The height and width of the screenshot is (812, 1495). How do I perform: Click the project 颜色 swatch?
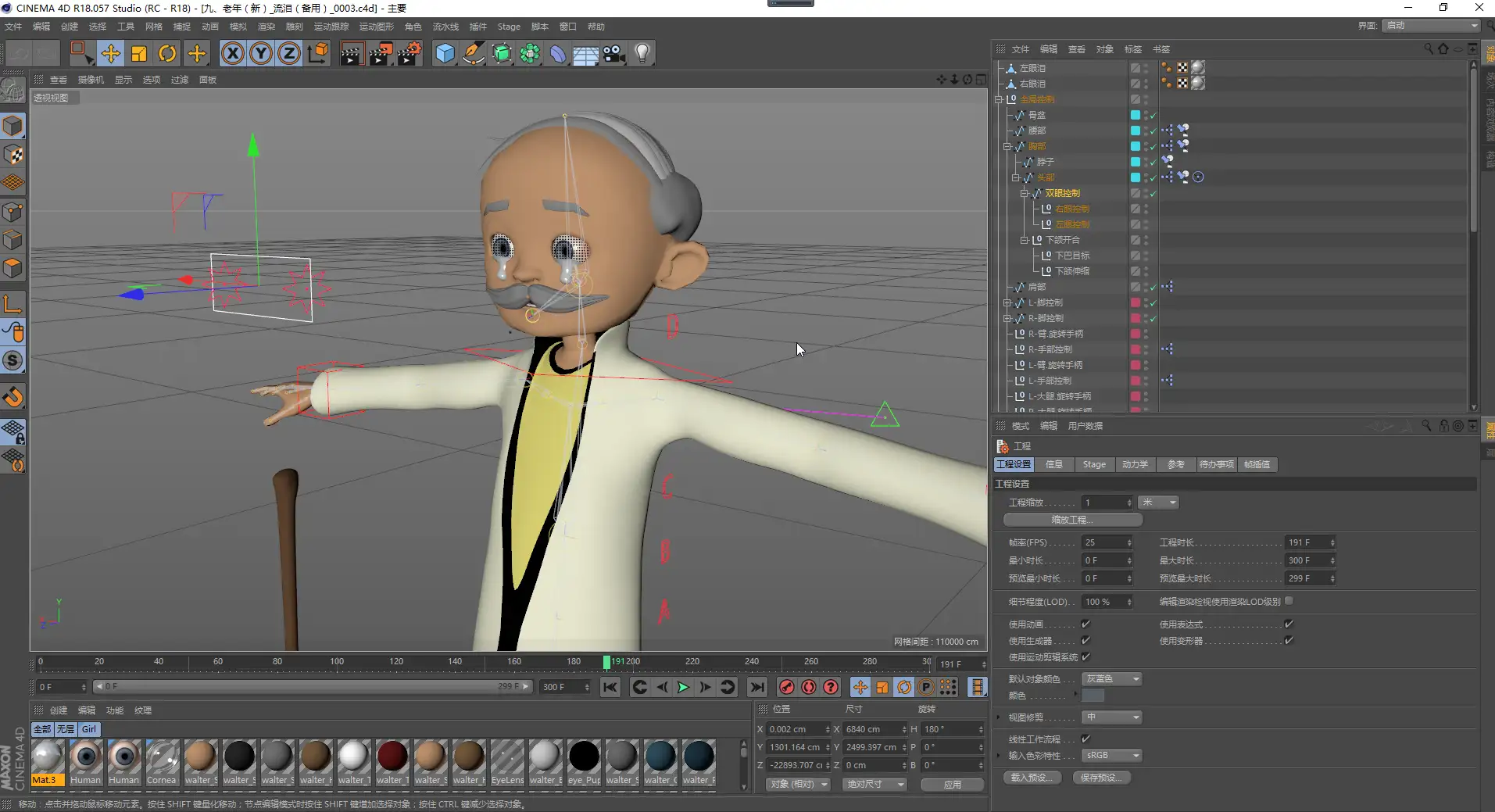pyautogui.click(x=1093, y=696)
